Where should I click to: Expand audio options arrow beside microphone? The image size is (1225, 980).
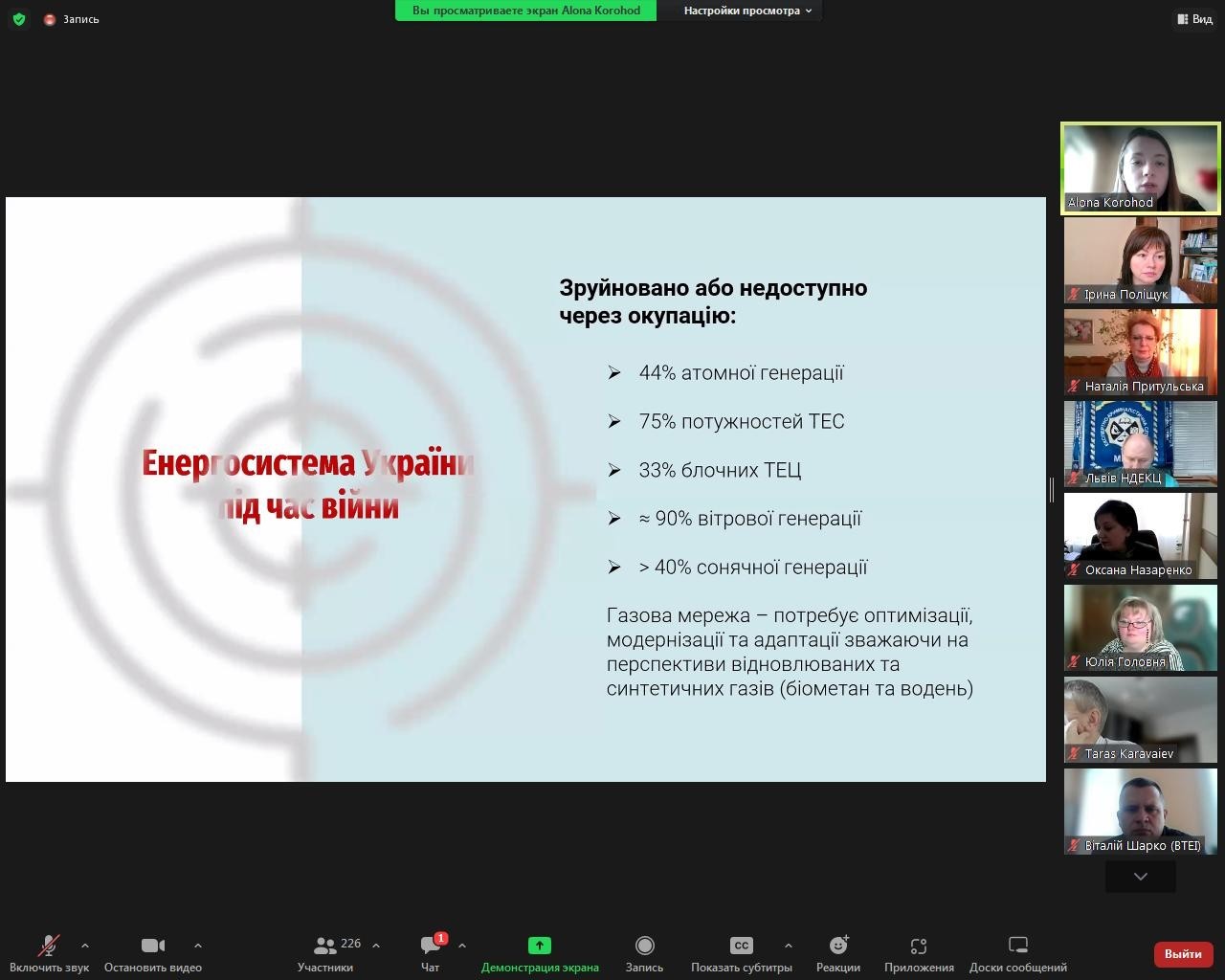click(85, 946)
